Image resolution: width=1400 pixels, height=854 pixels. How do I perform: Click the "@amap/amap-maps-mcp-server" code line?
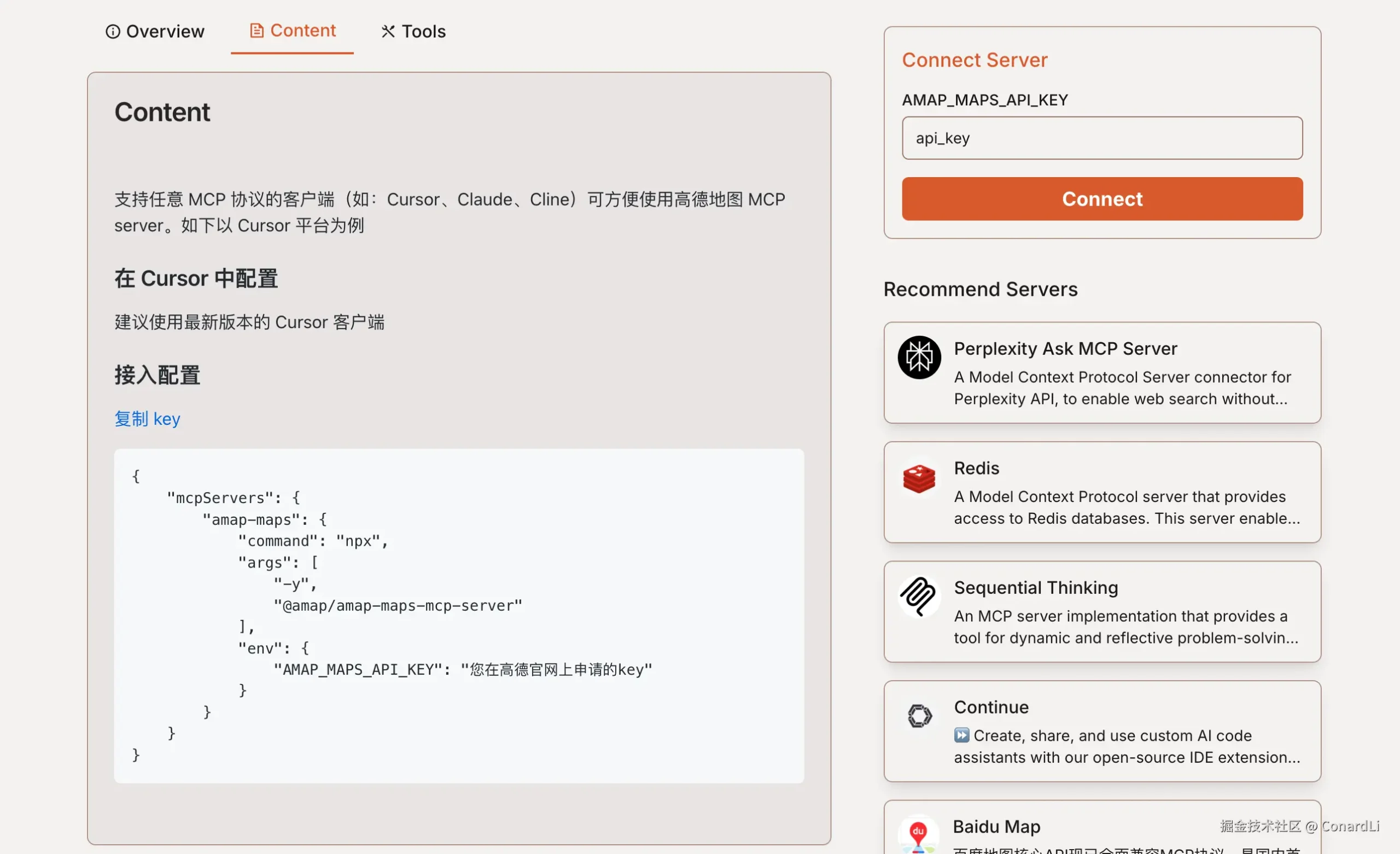pos(398,606)
